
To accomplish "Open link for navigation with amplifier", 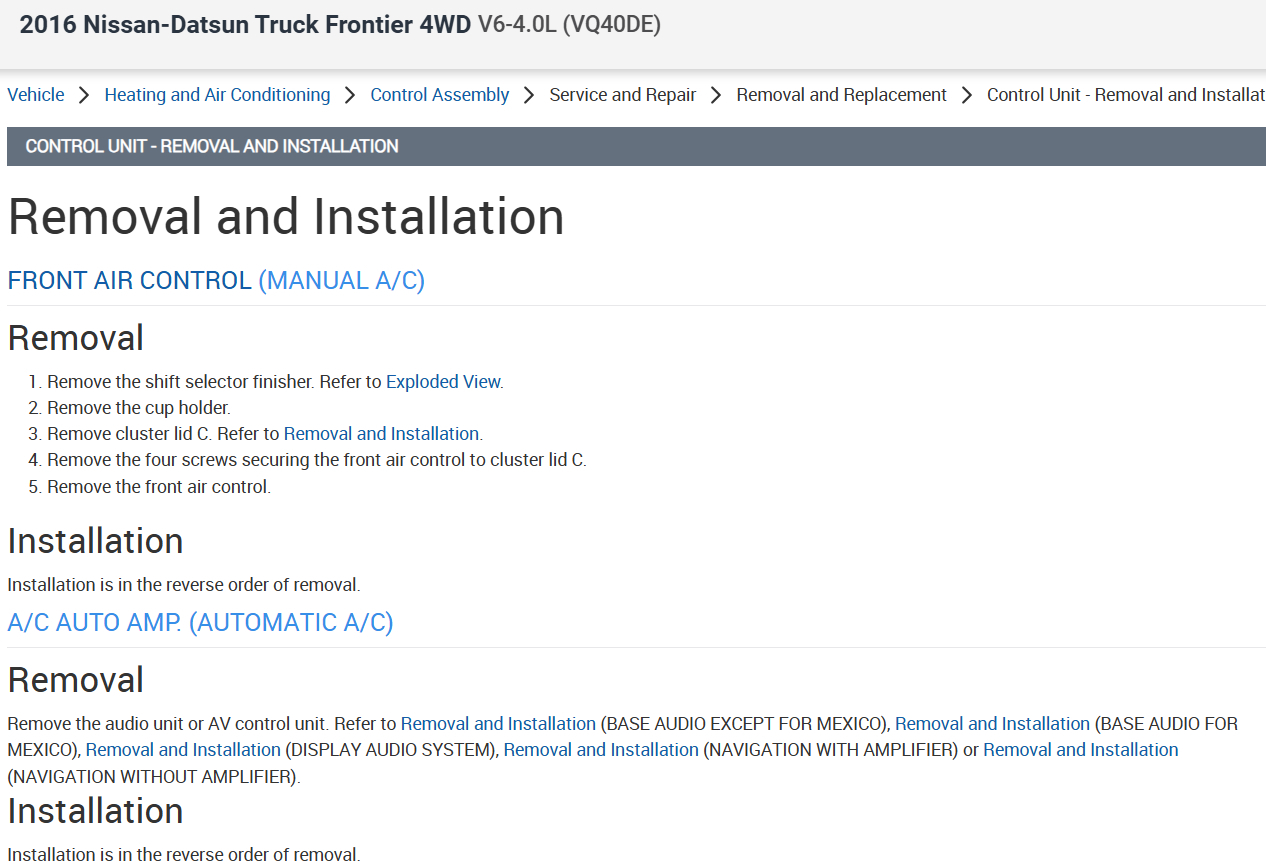I will pos(601,750).
